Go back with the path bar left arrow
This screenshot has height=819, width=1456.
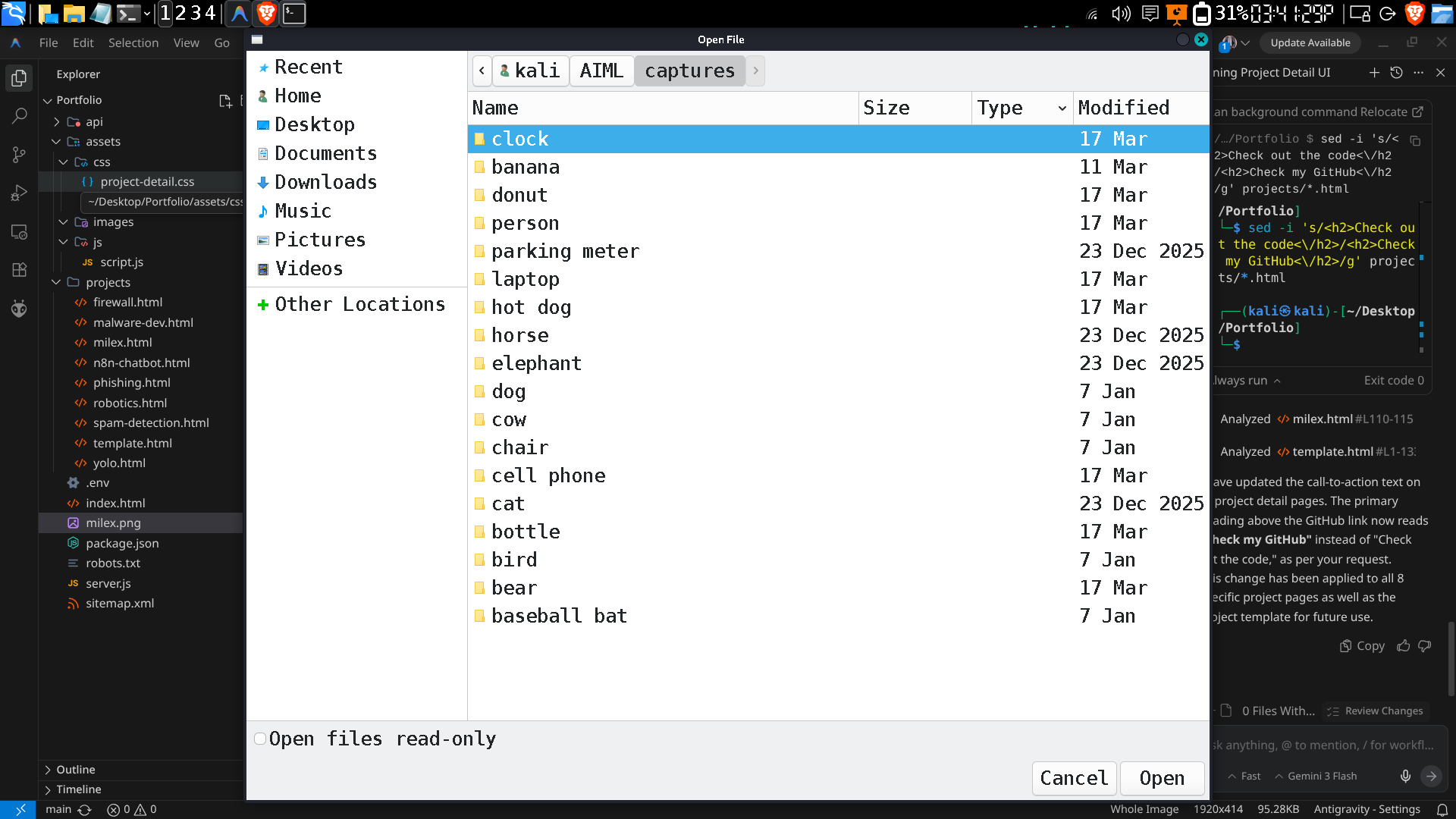point(482,71)
